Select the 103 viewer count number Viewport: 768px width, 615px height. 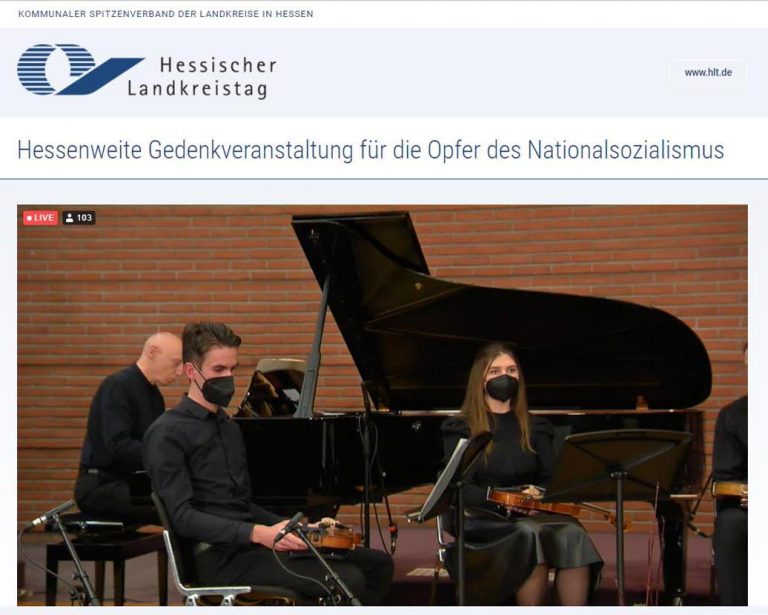pos(84,218)
